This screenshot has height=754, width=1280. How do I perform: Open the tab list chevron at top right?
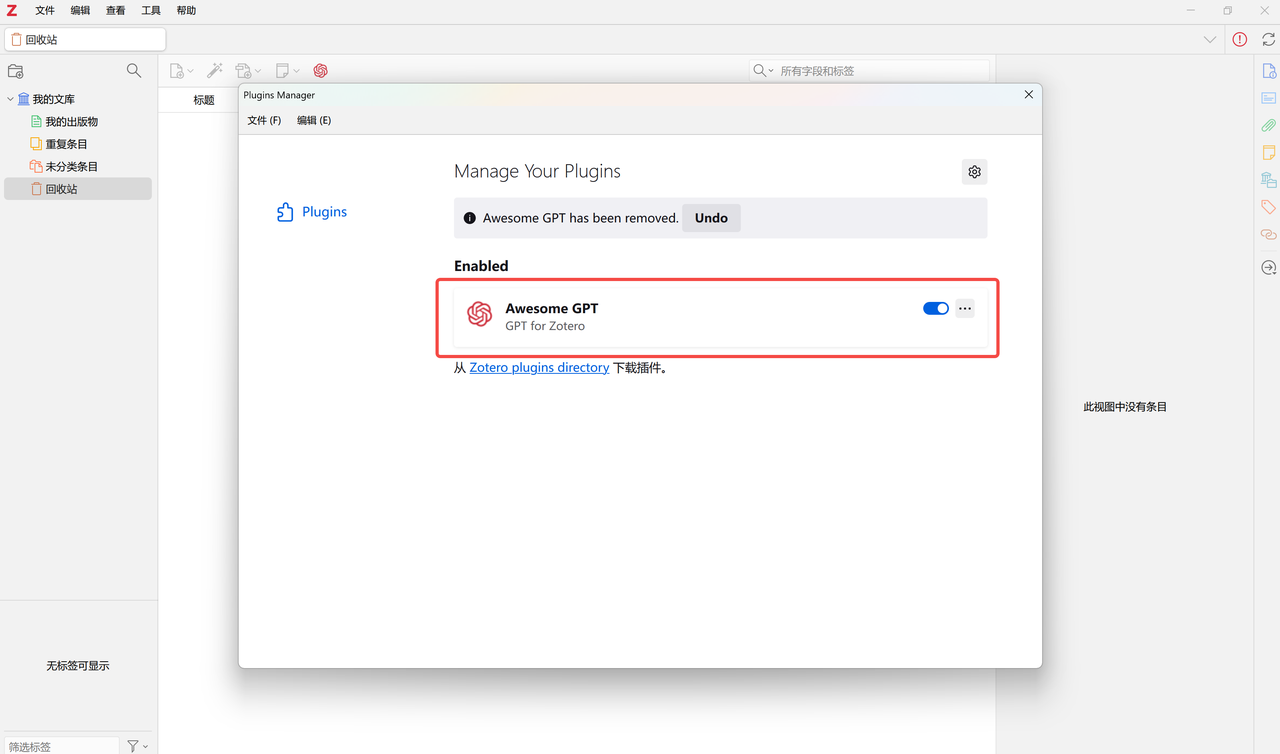click(1210, 40)
